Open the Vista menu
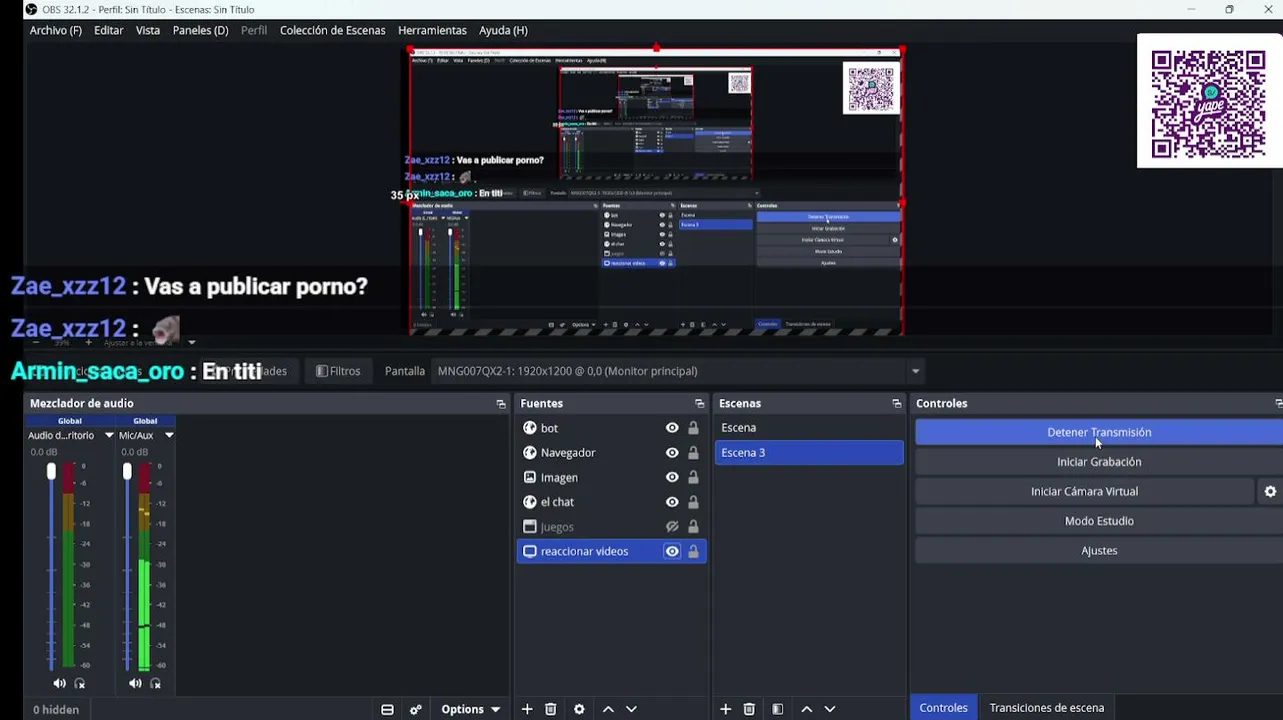This screenshot has width=1283, height=720. pyautogui.click(x=148, y=30)
